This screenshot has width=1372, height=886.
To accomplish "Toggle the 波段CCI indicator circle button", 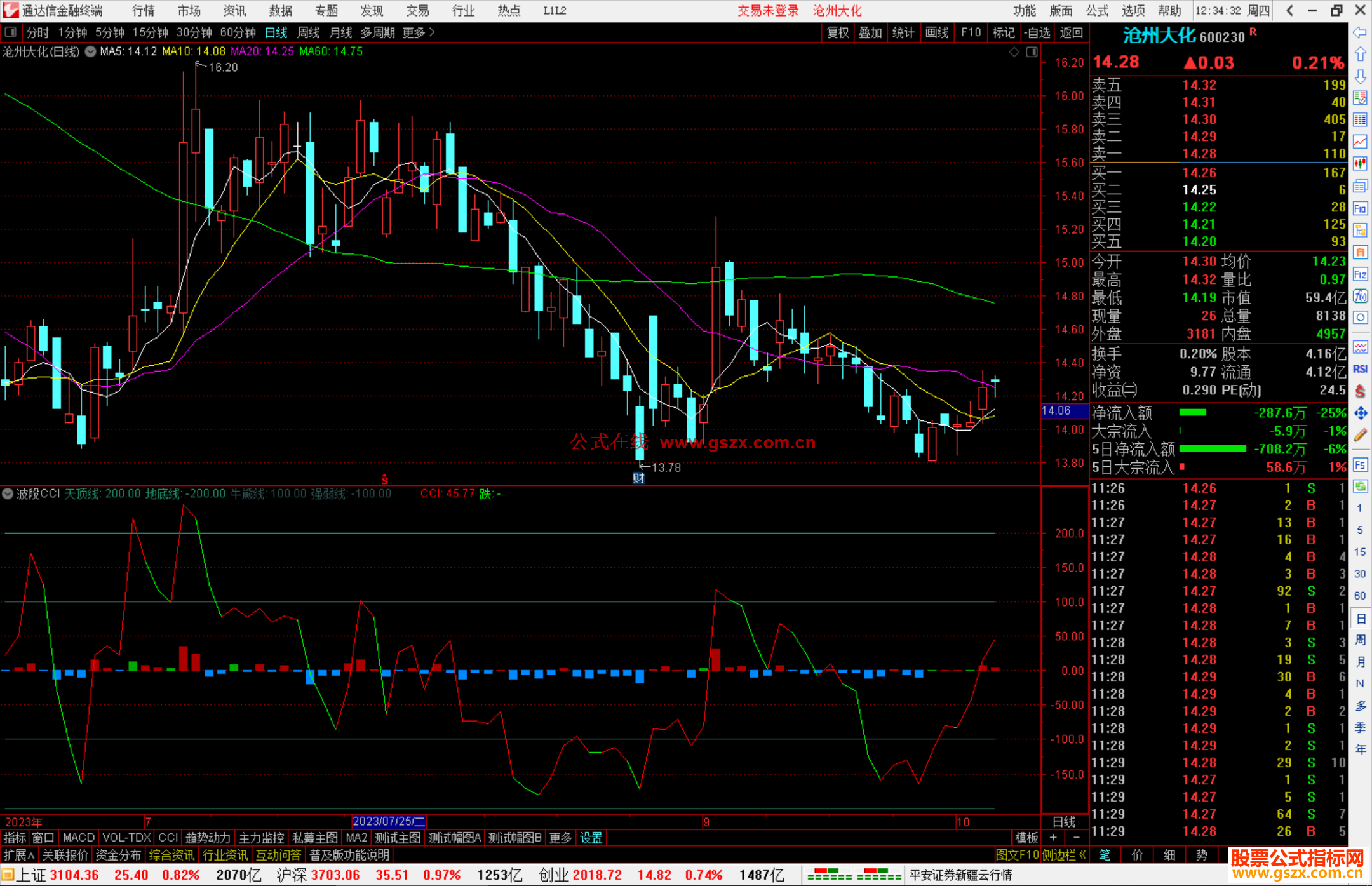I will point(8,493).
